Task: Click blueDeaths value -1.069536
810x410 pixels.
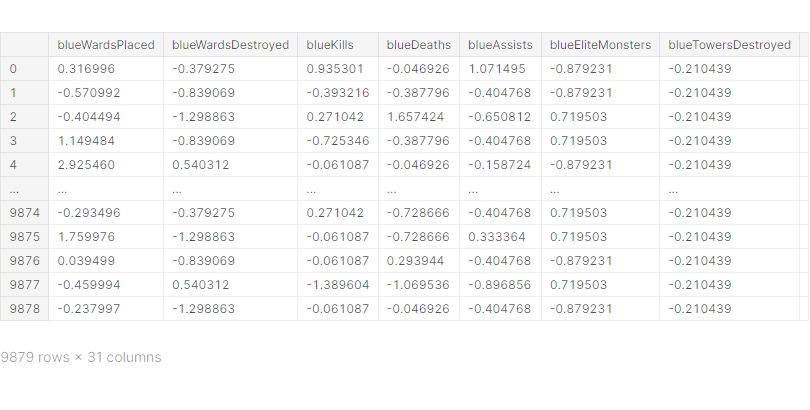Action: coord(418,285)
